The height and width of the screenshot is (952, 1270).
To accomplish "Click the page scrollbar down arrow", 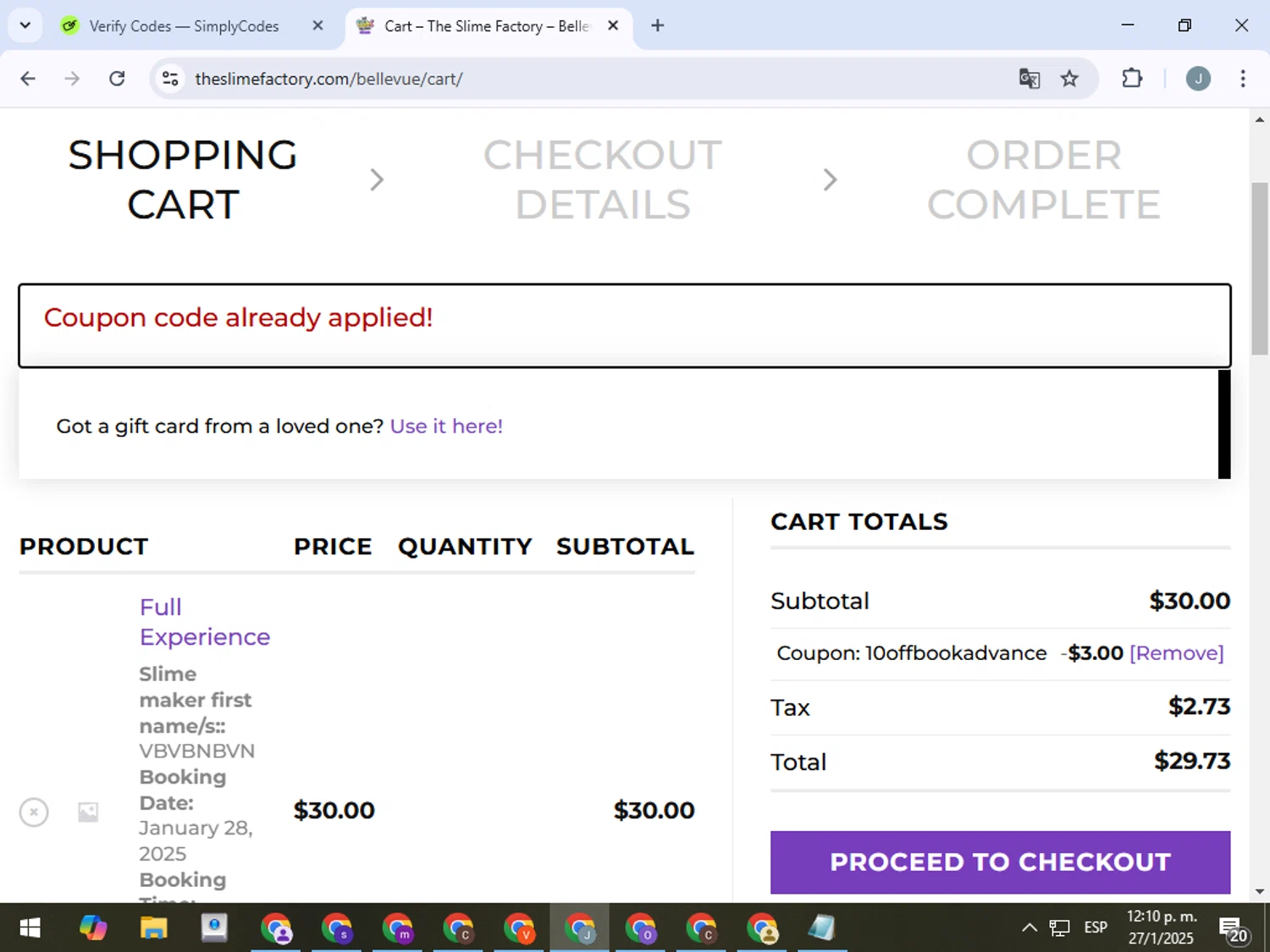I will [x=1260, y=891].
